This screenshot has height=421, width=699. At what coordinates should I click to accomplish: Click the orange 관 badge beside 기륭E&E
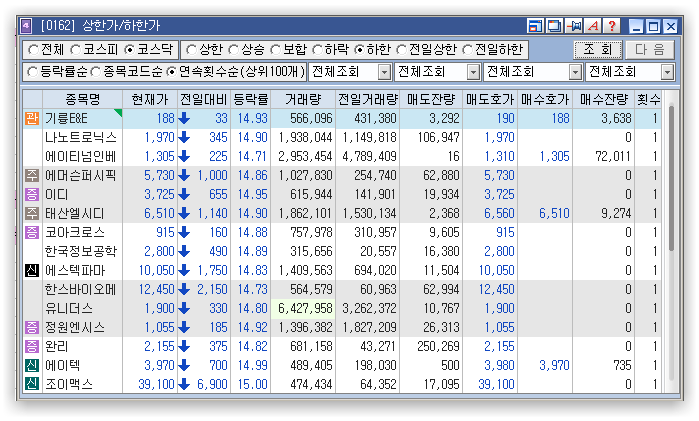tap(32, 118)
